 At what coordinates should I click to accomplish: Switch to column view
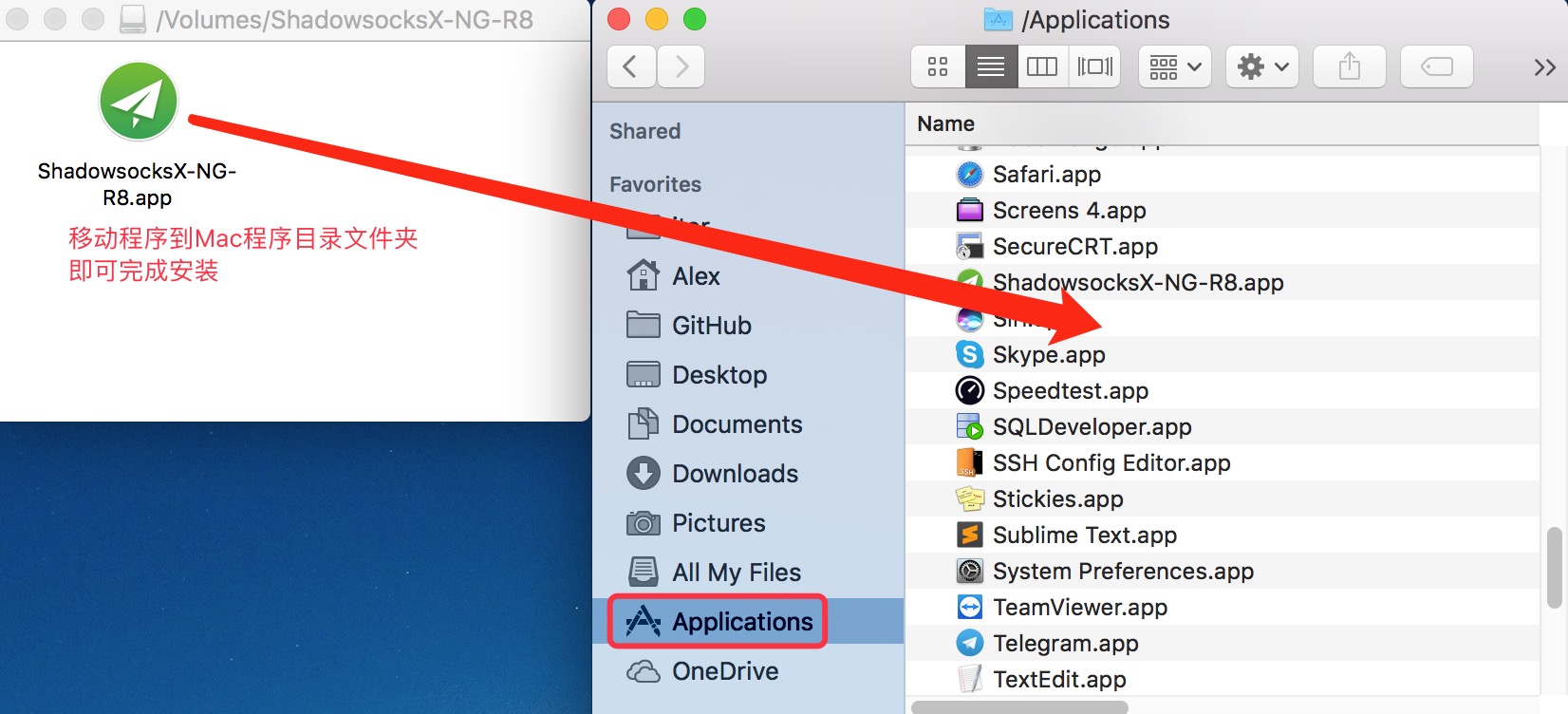tap(1042, 66)
